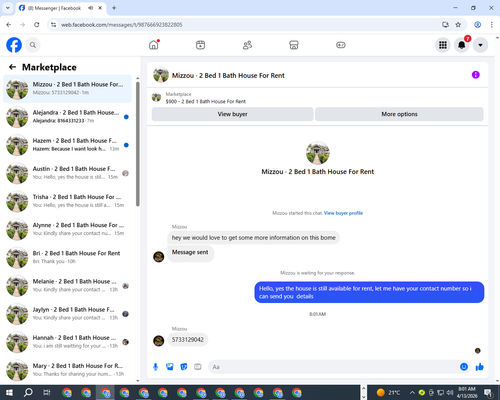Viewport: 500px width, 400px height.
Task: Click the 5733129042 message bubble
Action: 187,340
